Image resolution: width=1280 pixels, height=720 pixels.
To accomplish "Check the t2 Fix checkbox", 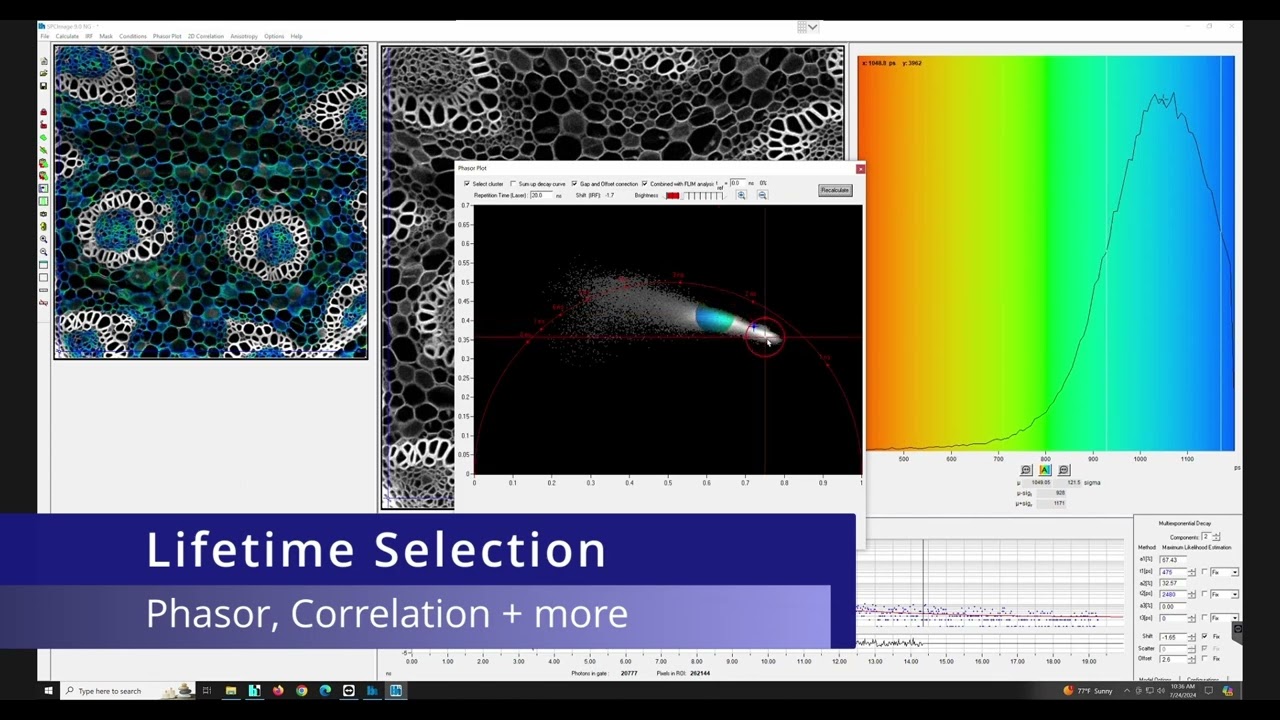I will [x=1204, y=594].
